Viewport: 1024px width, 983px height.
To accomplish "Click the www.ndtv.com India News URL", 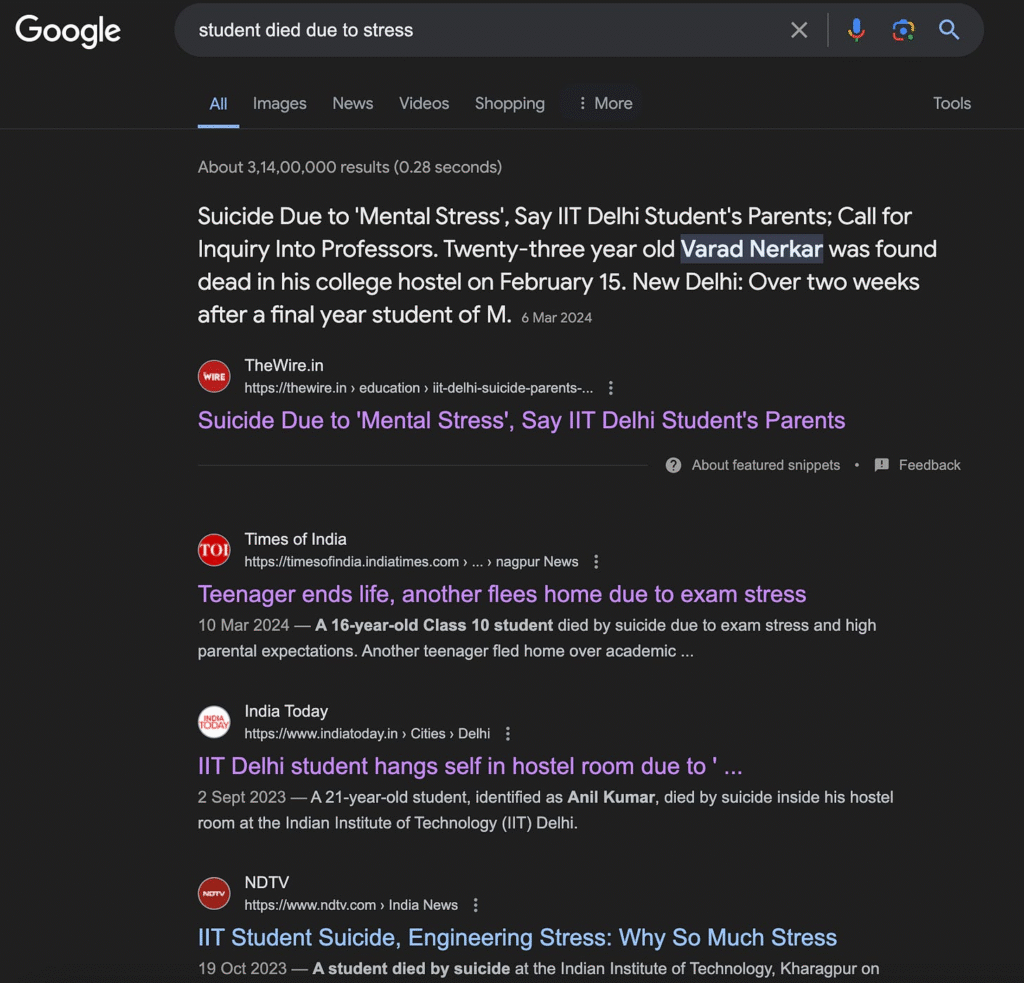I will [351, 905].
